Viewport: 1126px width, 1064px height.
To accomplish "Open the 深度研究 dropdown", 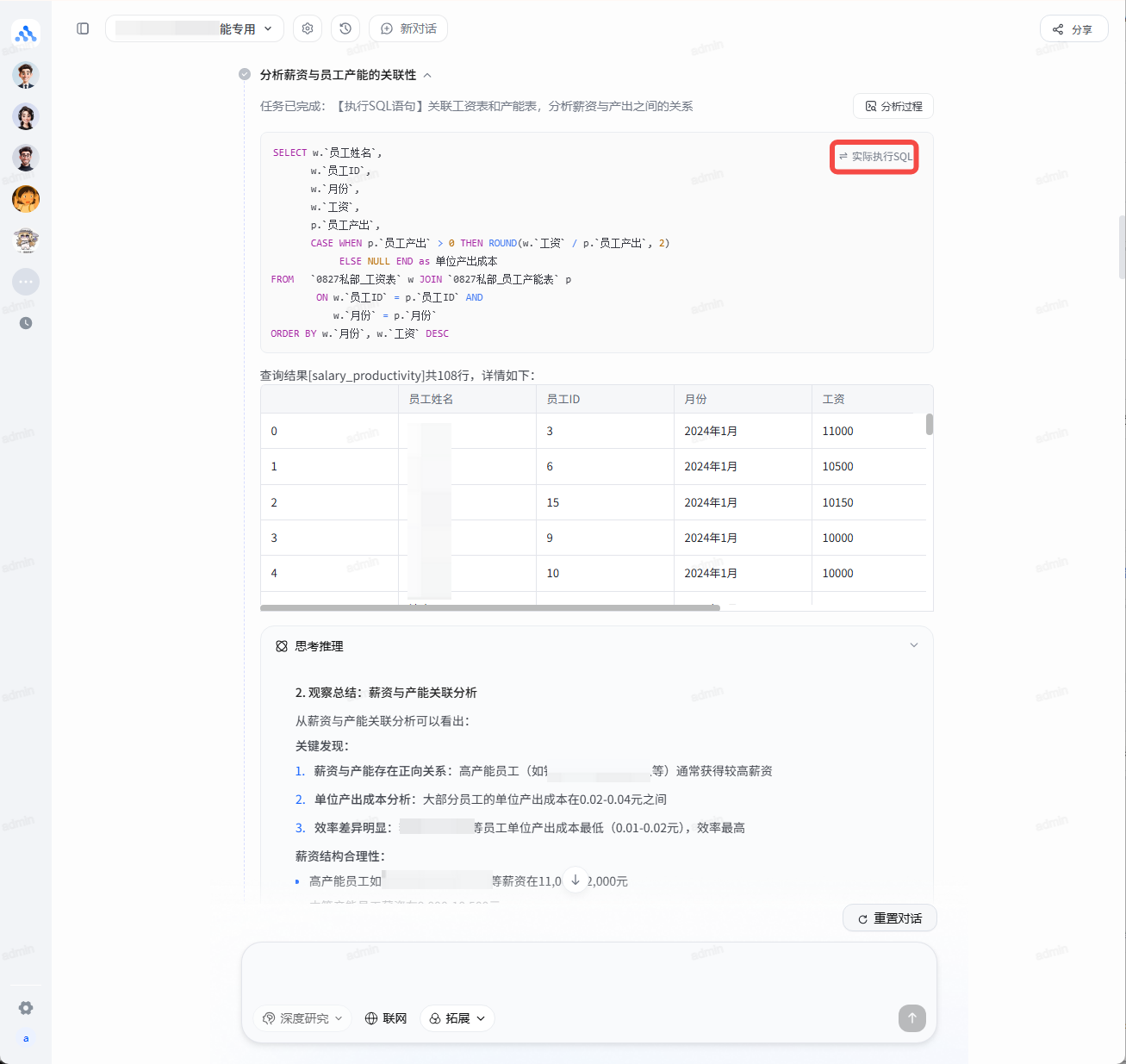I will tap(302, 1018).
